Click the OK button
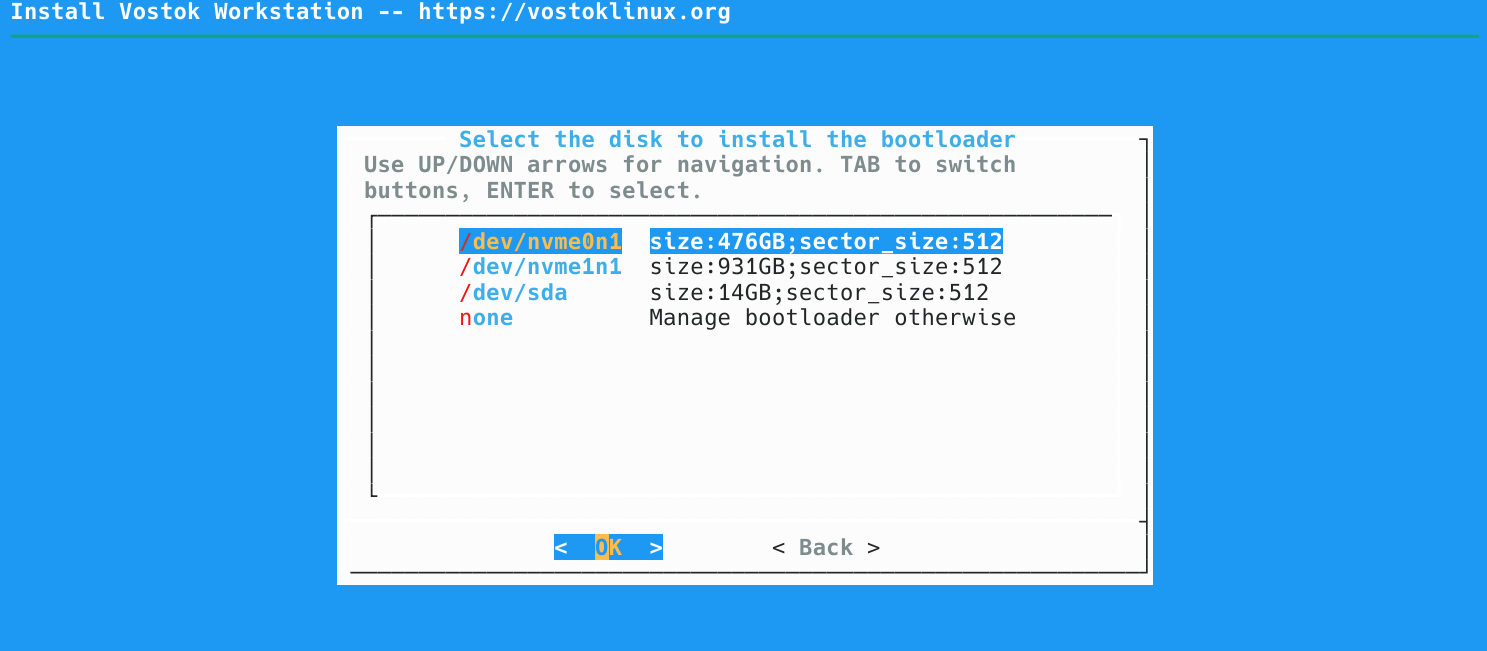Image resolution: width=1487 pixels, height=651 pixels. coord(607,547)
